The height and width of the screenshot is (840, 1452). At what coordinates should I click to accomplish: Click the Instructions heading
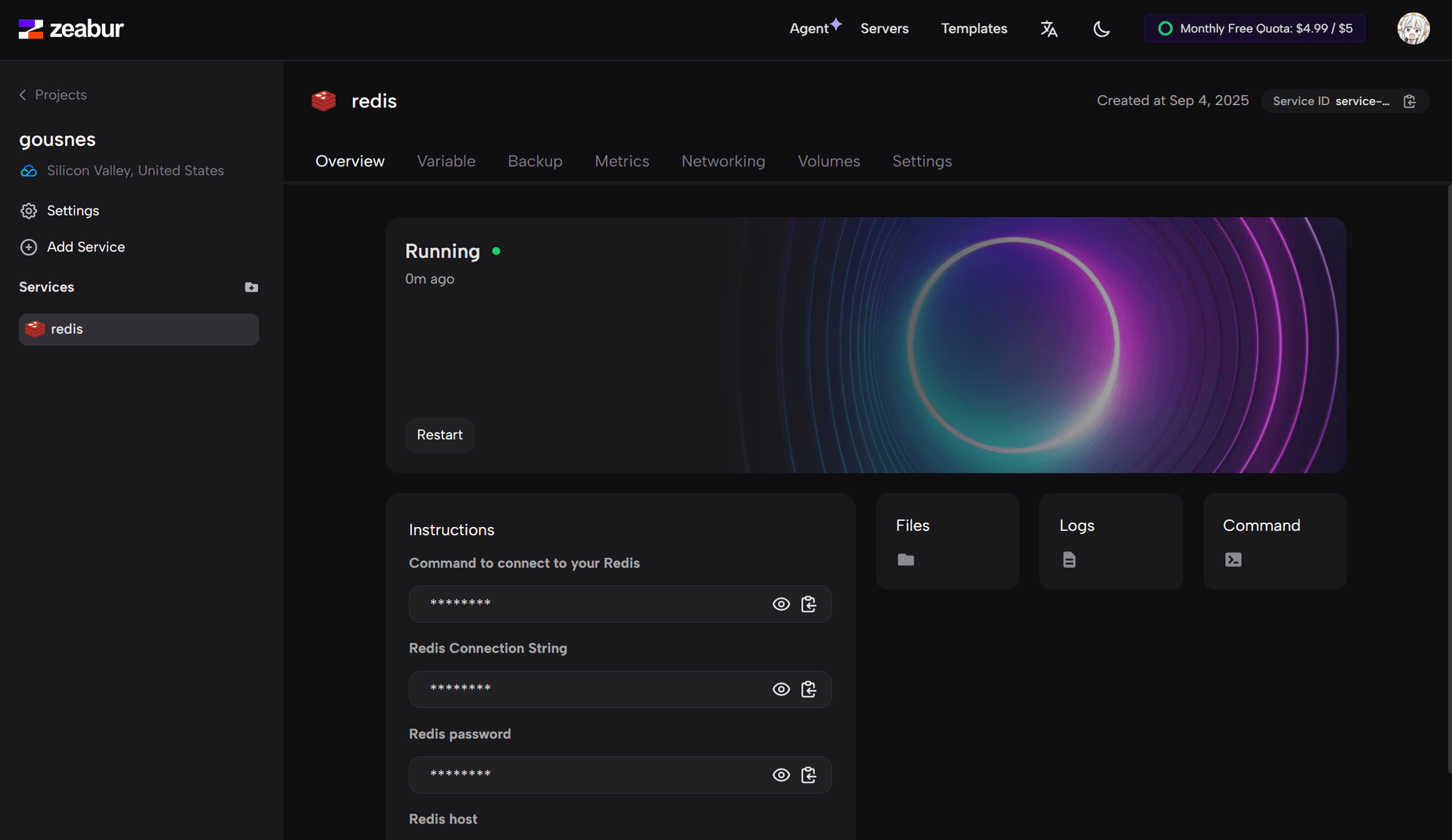(x=451, y=530)
